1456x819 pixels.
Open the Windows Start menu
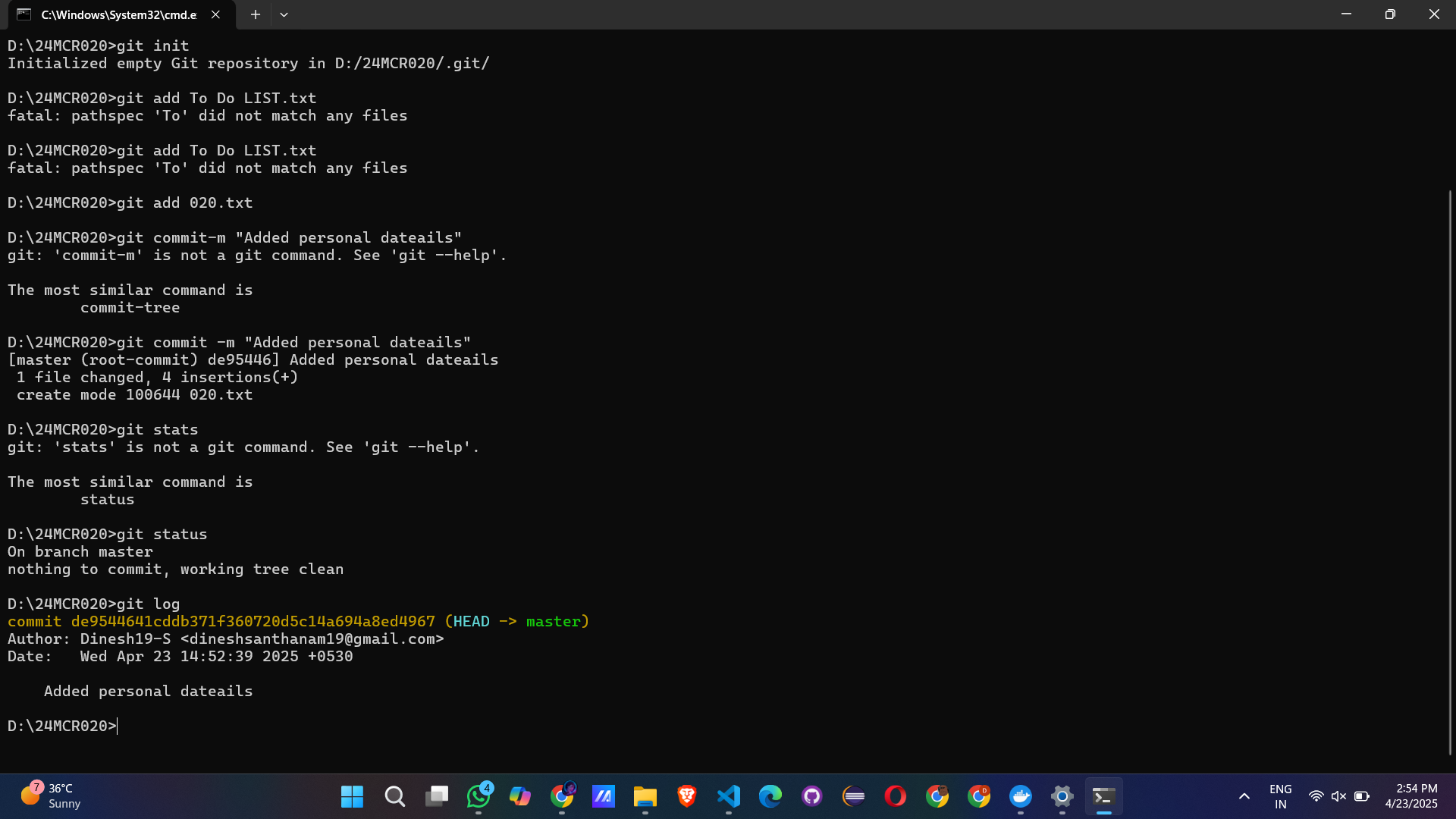(x=352, y=796)
